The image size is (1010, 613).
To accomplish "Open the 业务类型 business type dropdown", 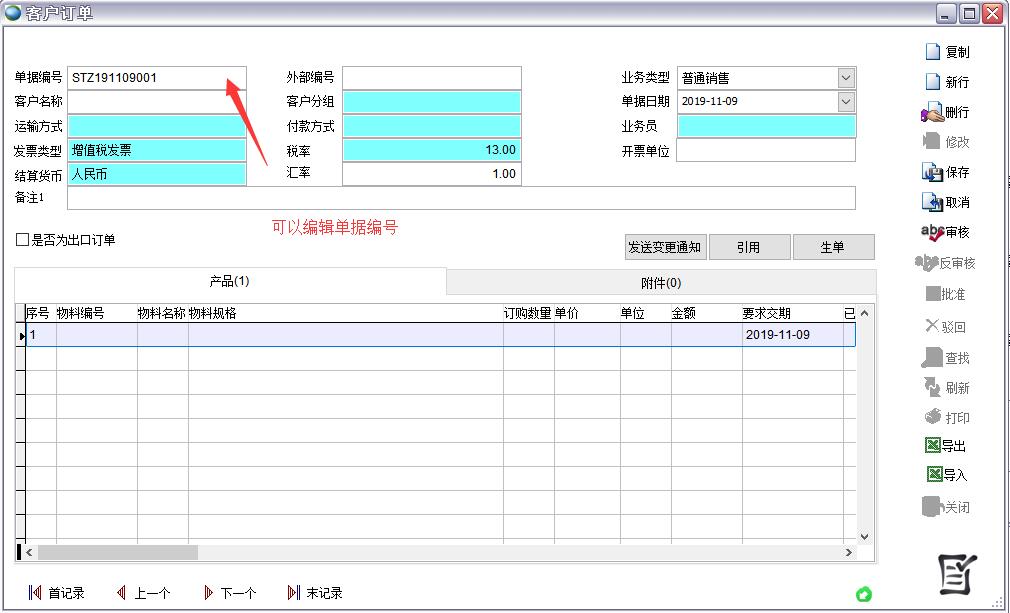I will pos(846,77).
